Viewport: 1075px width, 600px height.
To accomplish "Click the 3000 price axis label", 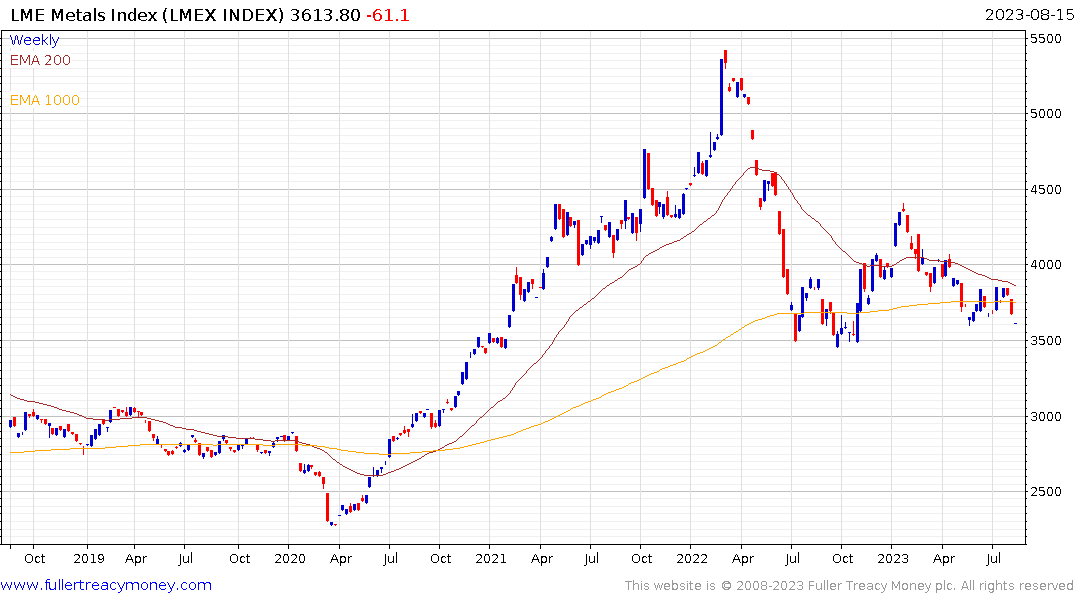I will [1046, 416].
